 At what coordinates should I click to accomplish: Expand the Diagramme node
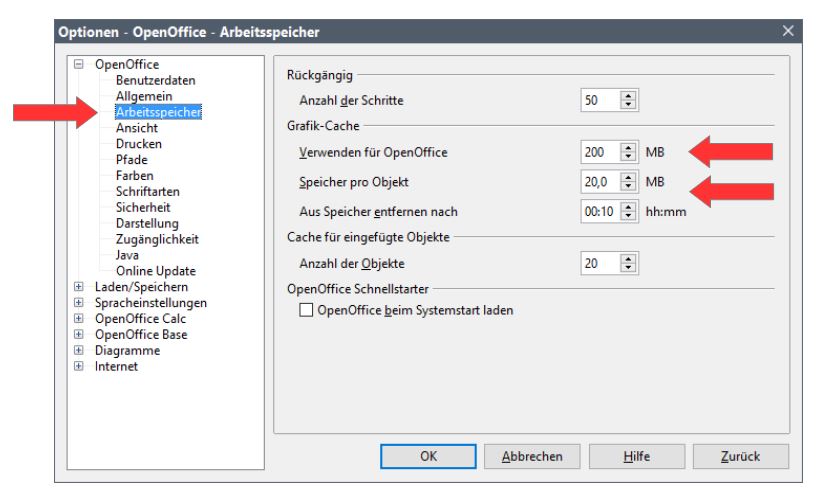click(79, 350)
